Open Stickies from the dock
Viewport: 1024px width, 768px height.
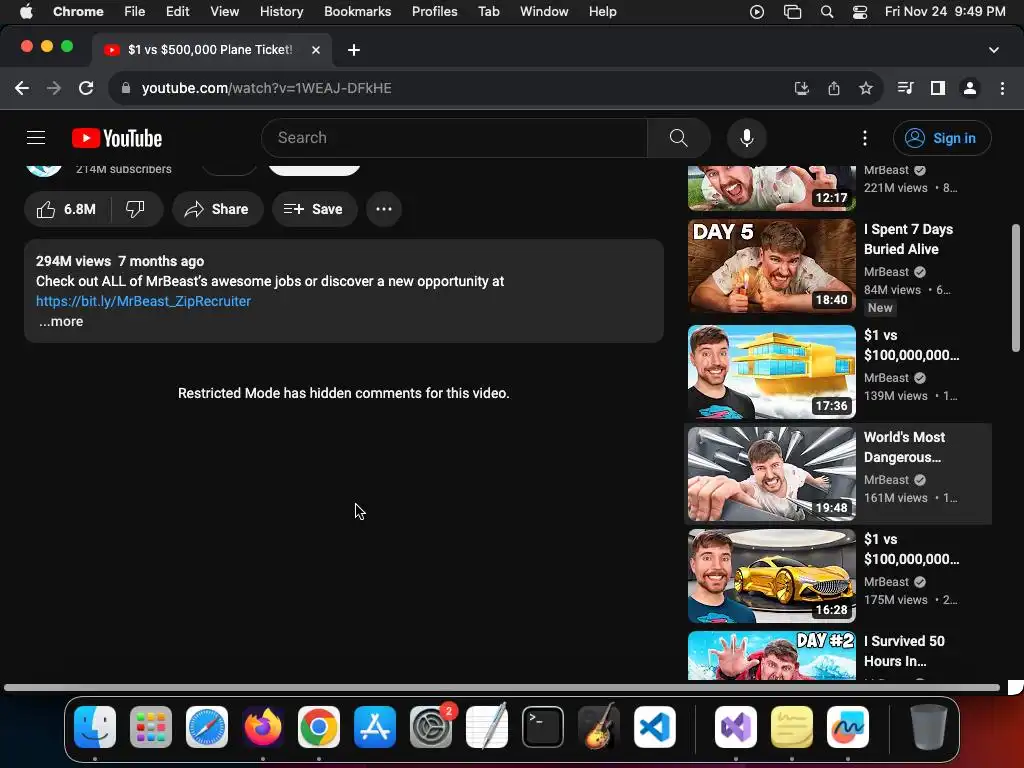[x=792, y=727]
